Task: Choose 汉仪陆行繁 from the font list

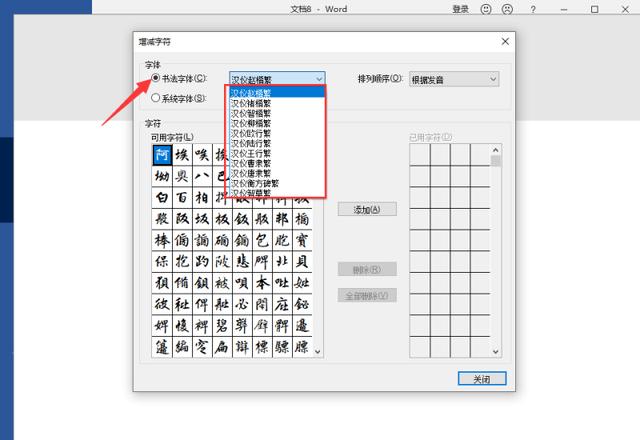Action: [x=277, y=143]
